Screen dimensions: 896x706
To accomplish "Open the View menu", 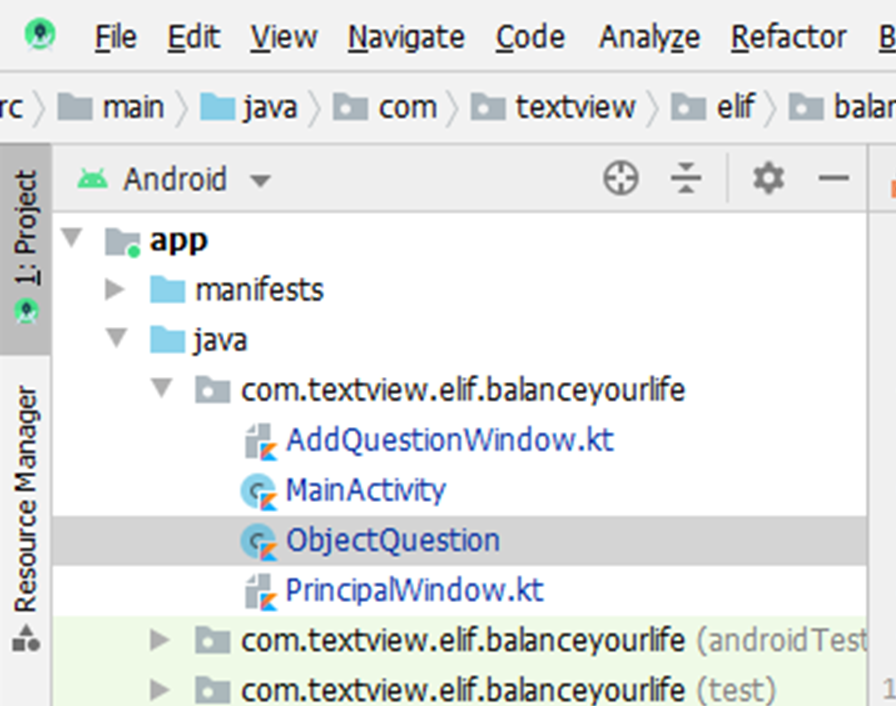I will 283,38.
